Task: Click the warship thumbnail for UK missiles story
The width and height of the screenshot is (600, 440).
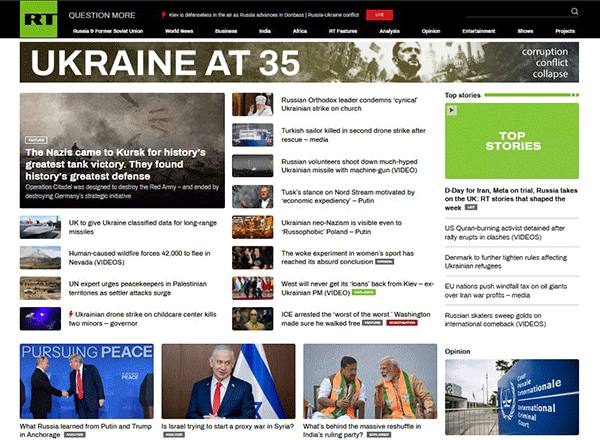Action: coord(40,227)
